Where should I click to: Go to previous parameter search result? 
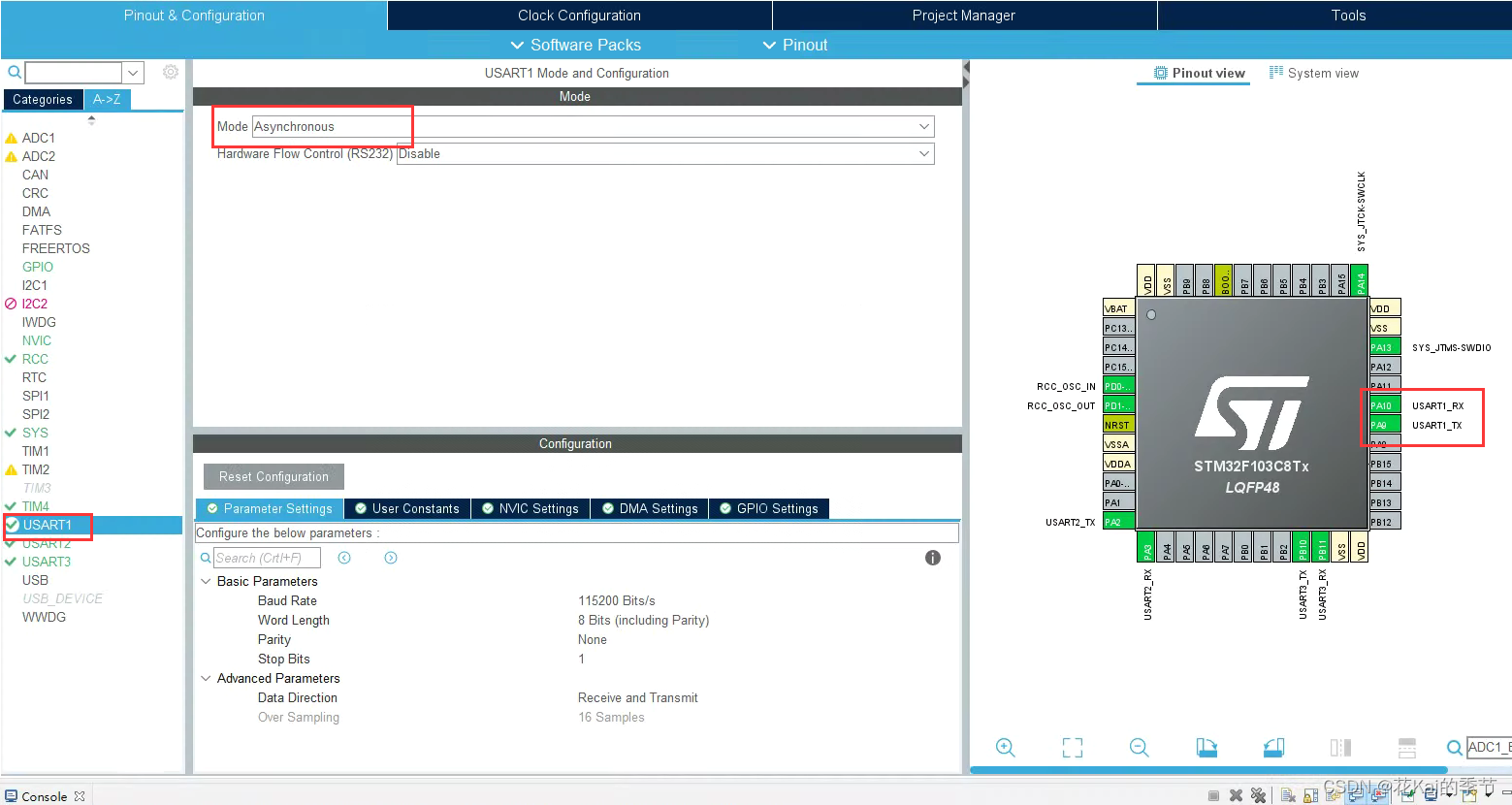tap(344, 558)
